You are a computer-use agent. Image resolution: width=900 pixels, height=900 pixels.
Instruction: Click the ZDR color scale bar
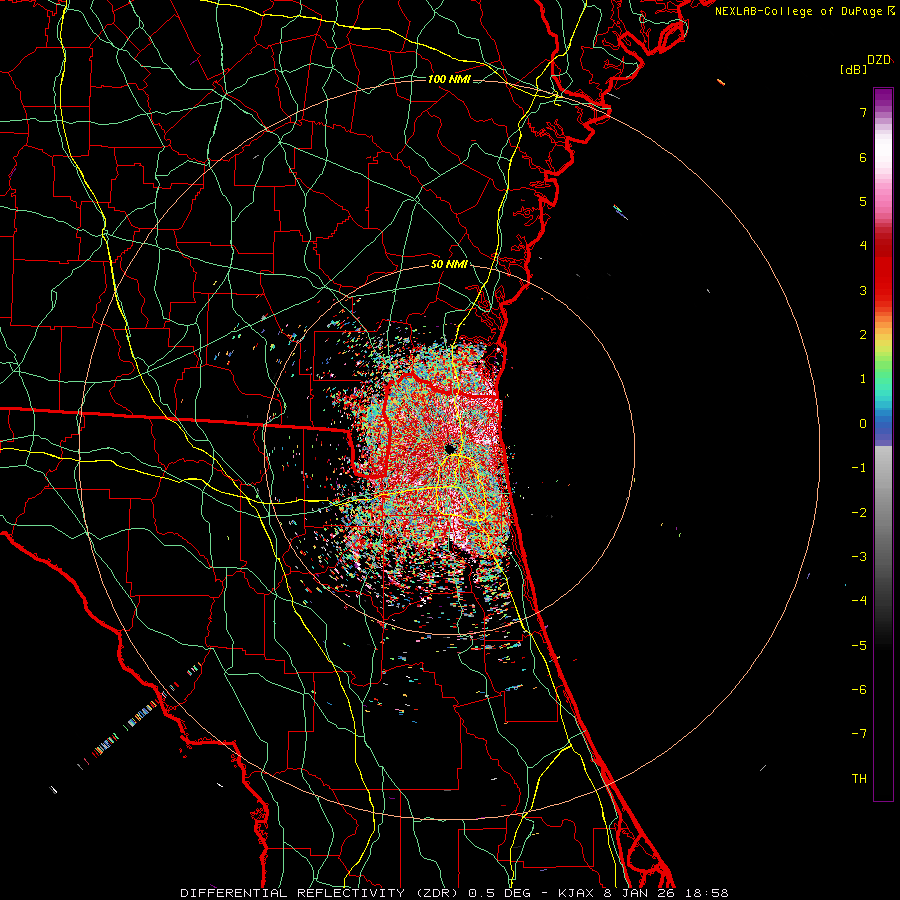883,444
